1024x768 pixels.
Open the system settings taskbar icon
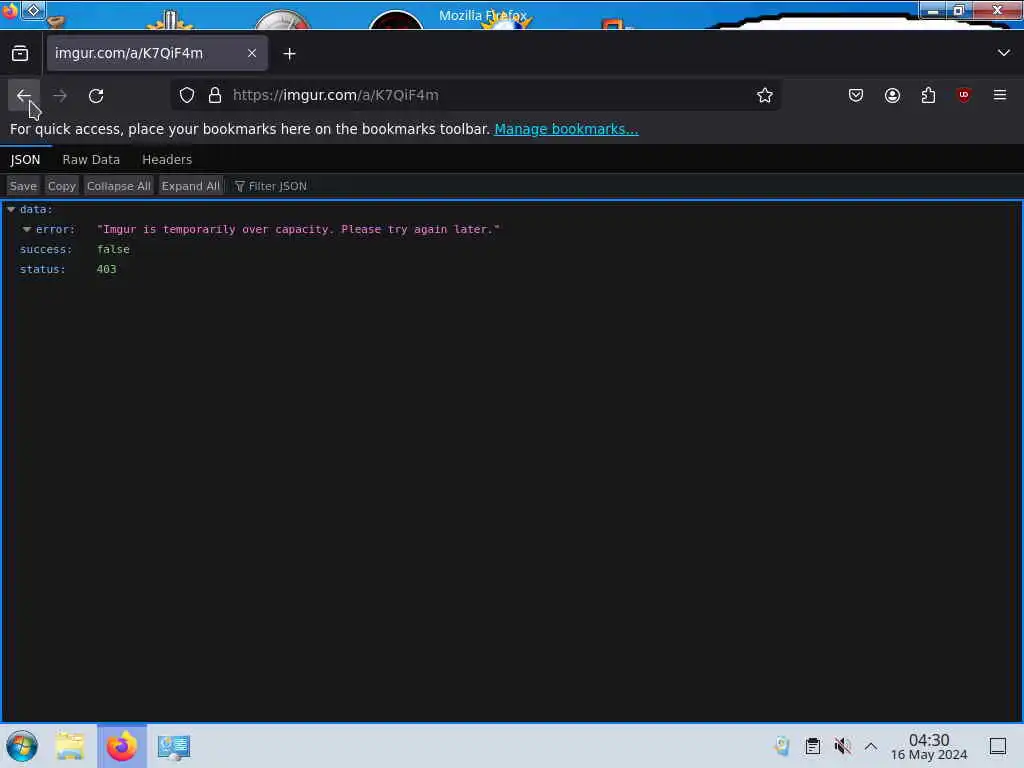point(174,746)
